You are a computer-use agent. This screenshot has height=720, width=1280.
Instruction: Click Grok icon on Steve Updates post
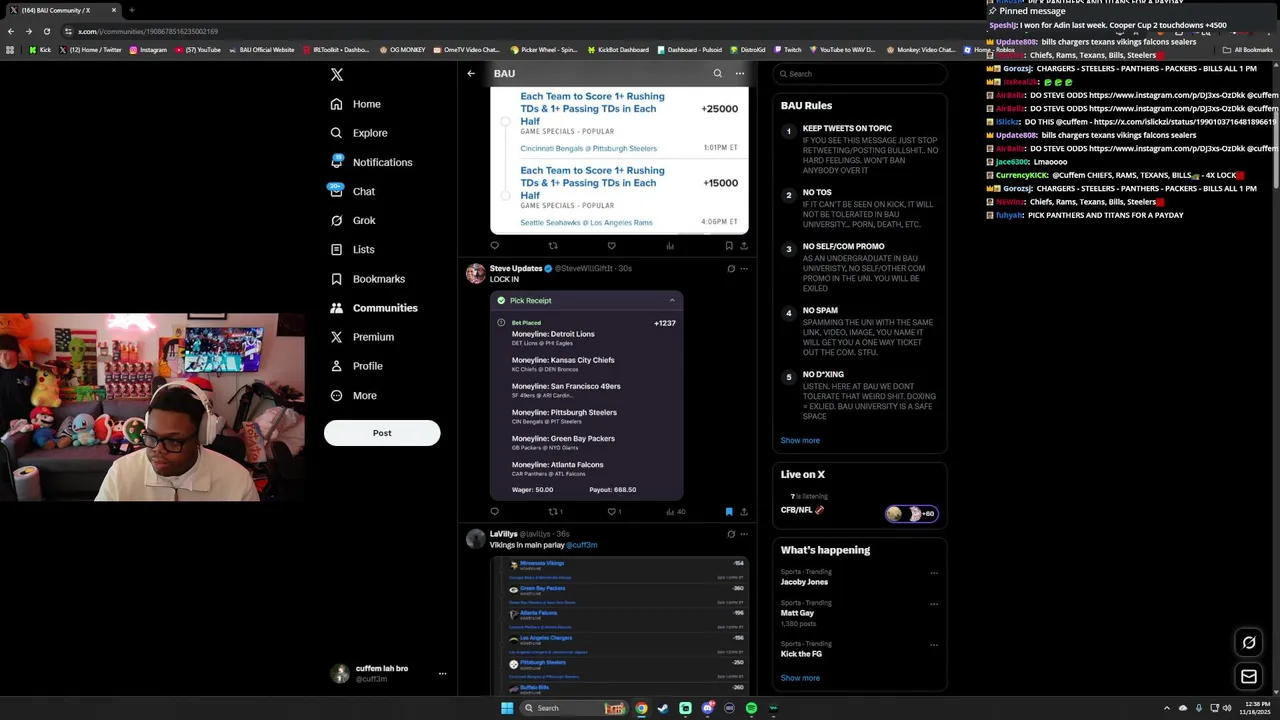pyautogui.click(x=731, y=268)
